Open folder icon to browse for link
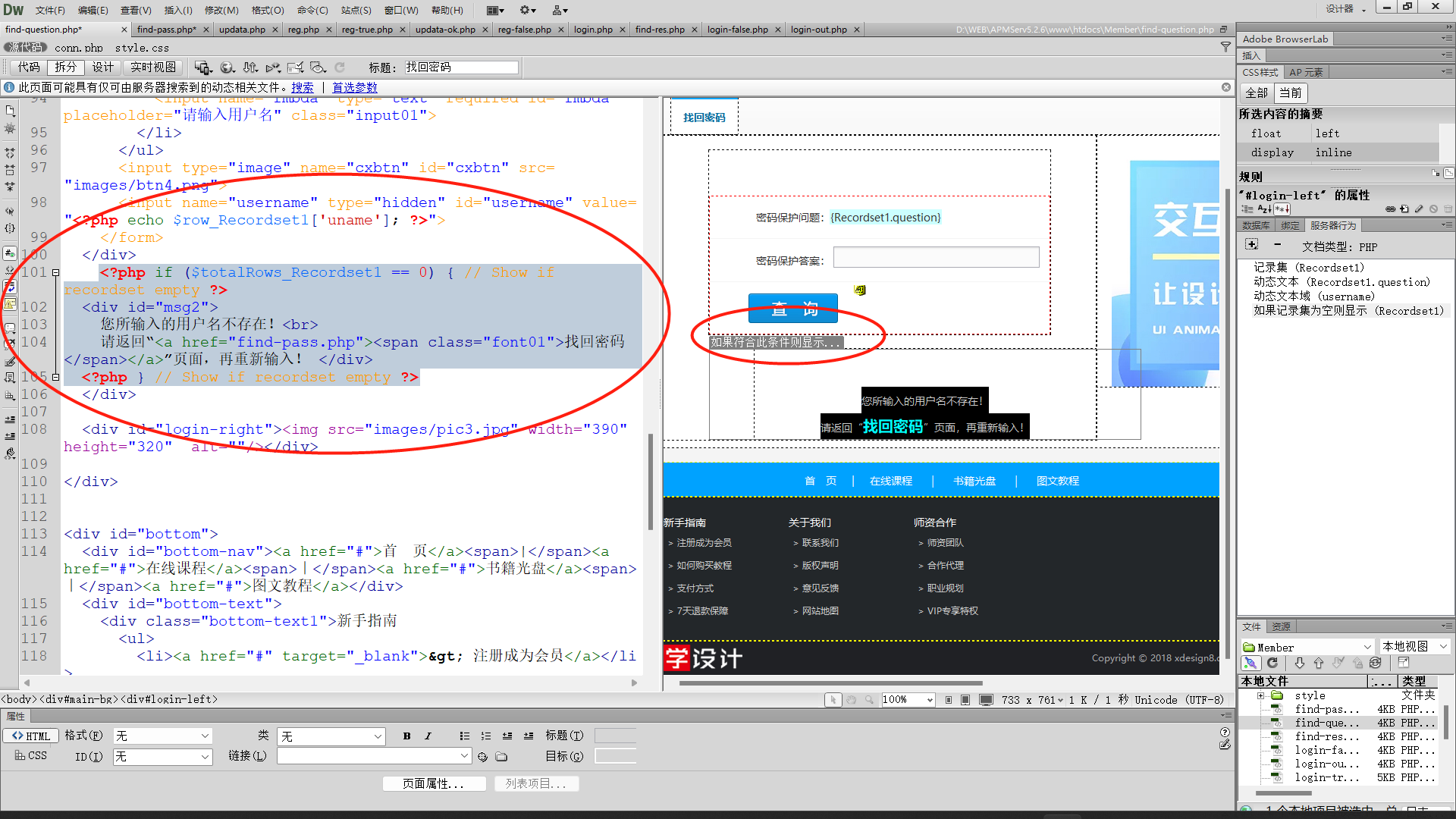 (x=500, y=755)
